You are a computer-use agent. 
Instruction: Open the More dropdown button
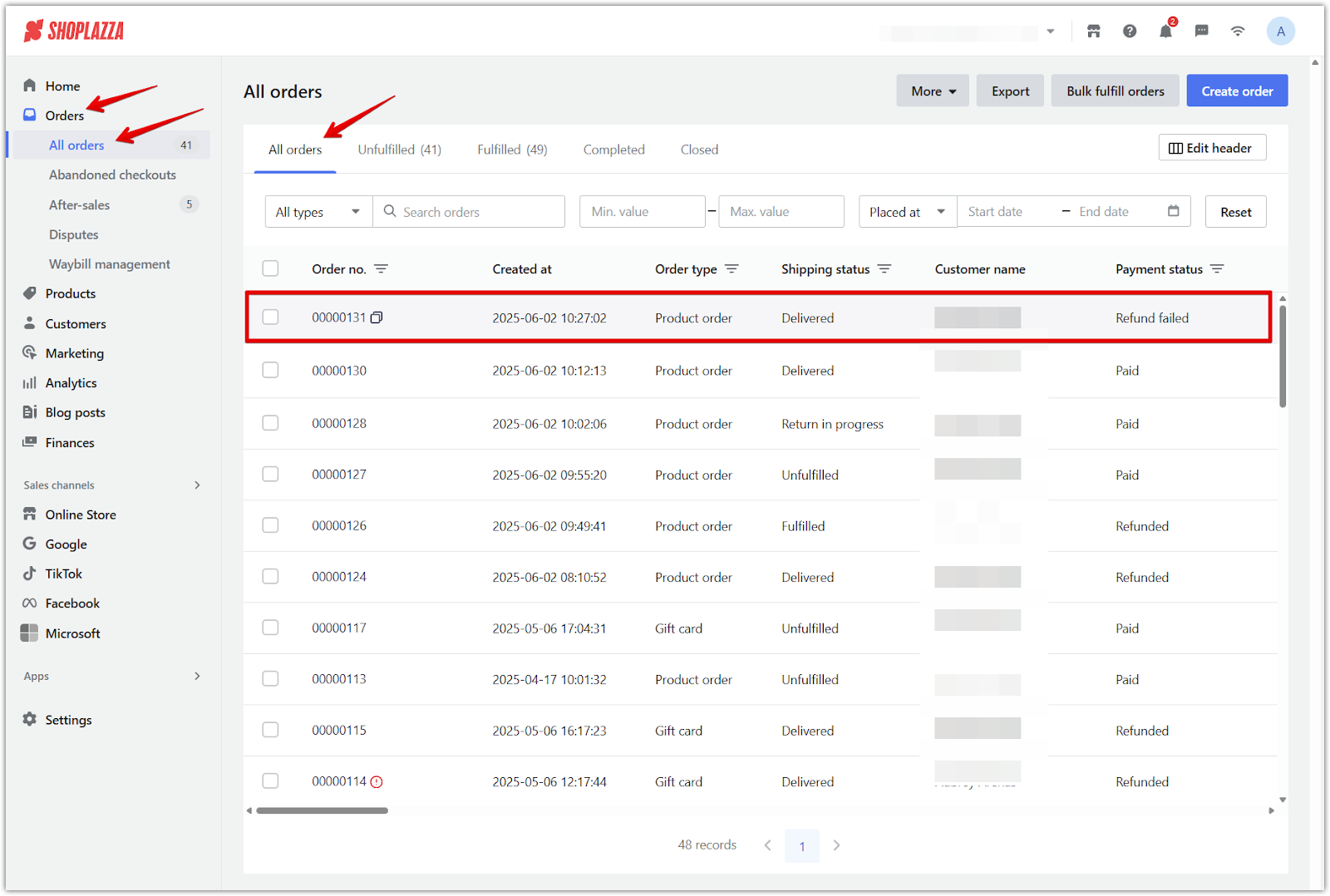[x=933, y=91]
